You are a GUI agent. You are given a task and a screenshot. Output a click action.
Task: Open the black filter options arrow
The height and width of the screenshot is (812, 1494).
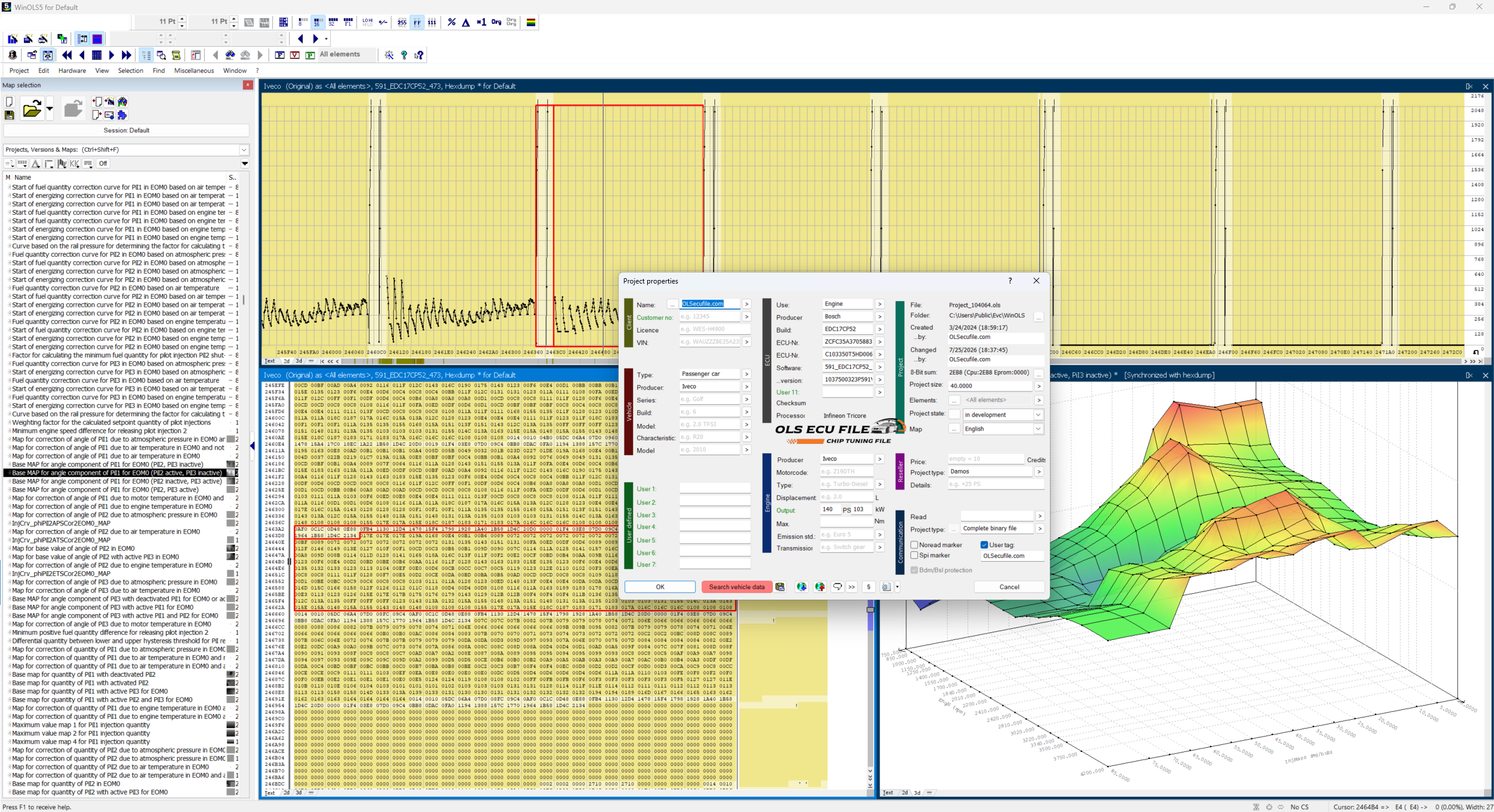245,163
